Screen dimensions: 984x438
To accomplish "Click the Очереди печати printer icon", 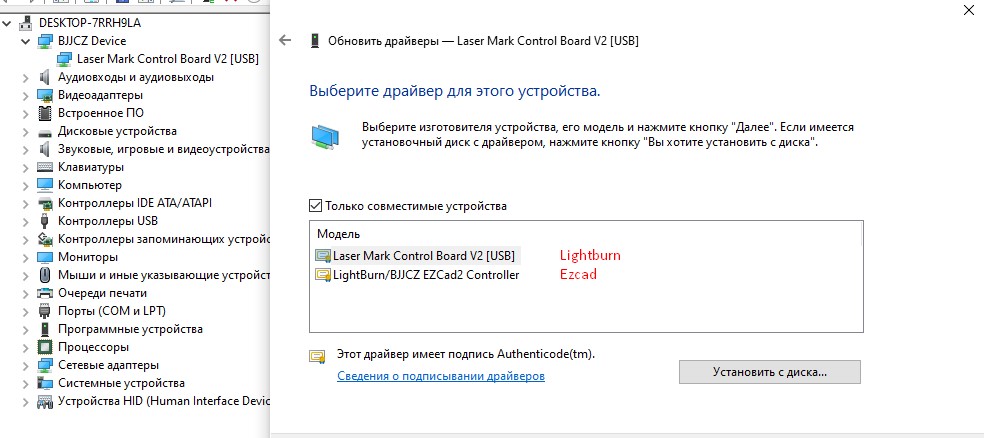I will (45, 293).
